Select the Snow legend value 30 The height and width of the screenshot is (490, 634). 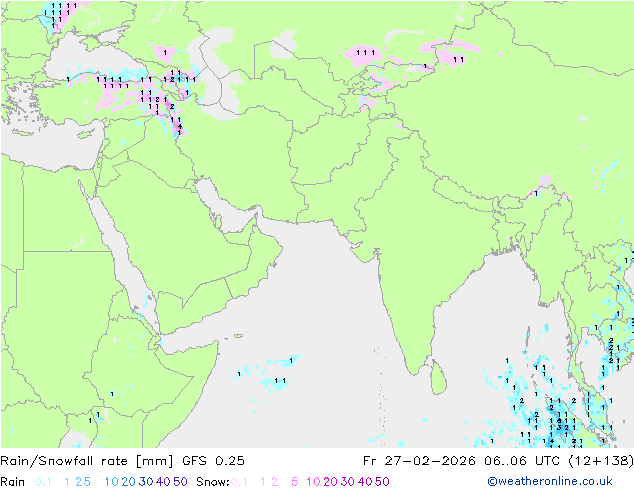pos(348,482)
